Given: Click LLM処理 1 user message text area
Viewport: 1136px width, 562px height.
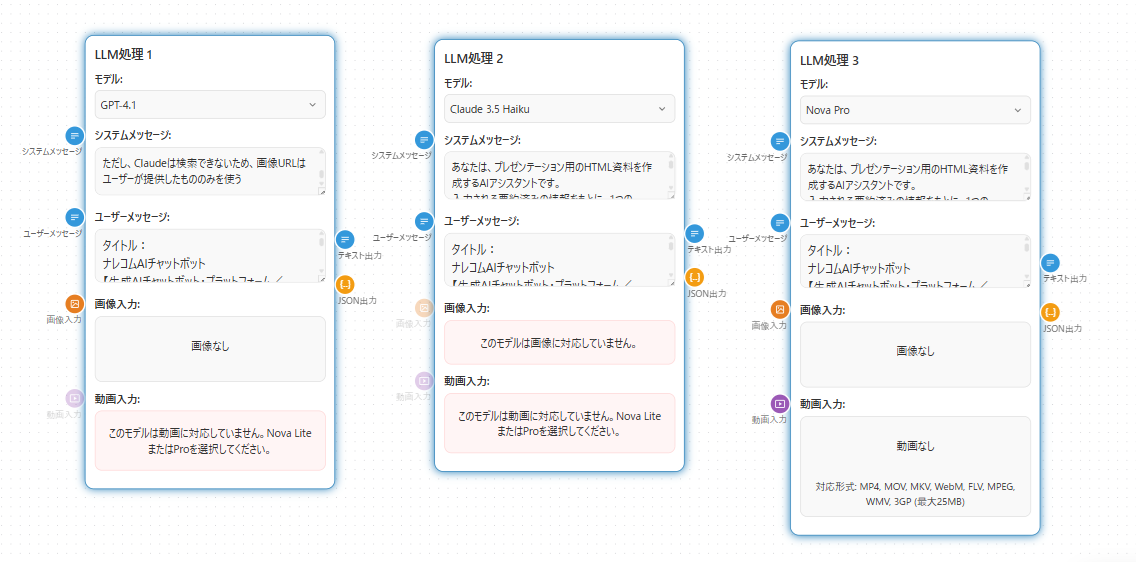Looking at the screenshot, I should pos(210,256).
